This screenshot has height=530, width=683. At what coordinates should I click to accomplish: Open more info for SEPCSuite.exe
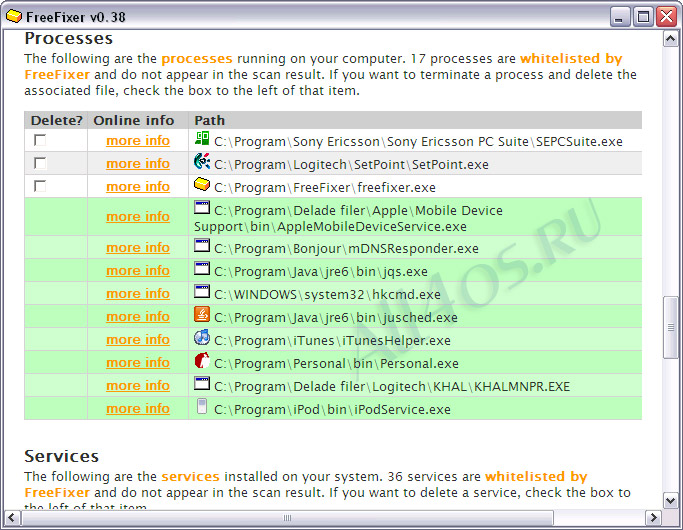(138, 141)
